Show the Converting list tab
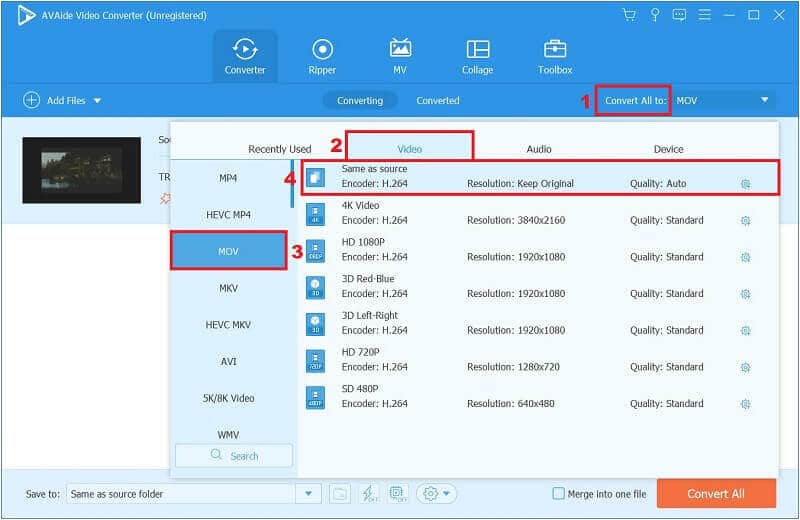Image resolution: width=800 pixels, height=520 pixels. (x=360, y=101)
